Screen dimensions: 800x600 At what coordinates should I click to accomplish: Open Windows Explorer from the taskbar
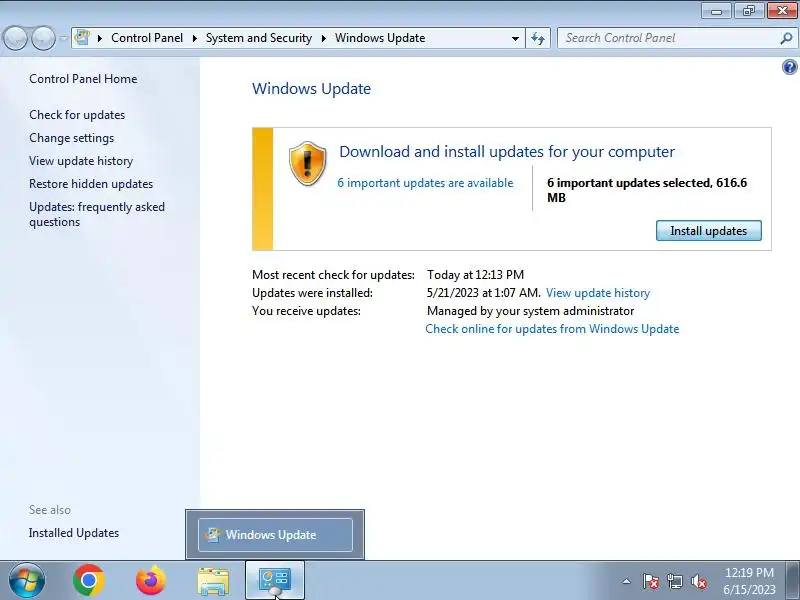point(213,581)
